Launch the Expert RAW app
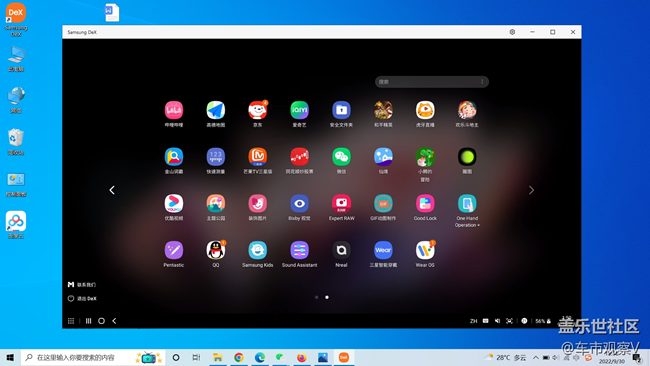Viewport: 650px width, 366px height. (341, 204)
